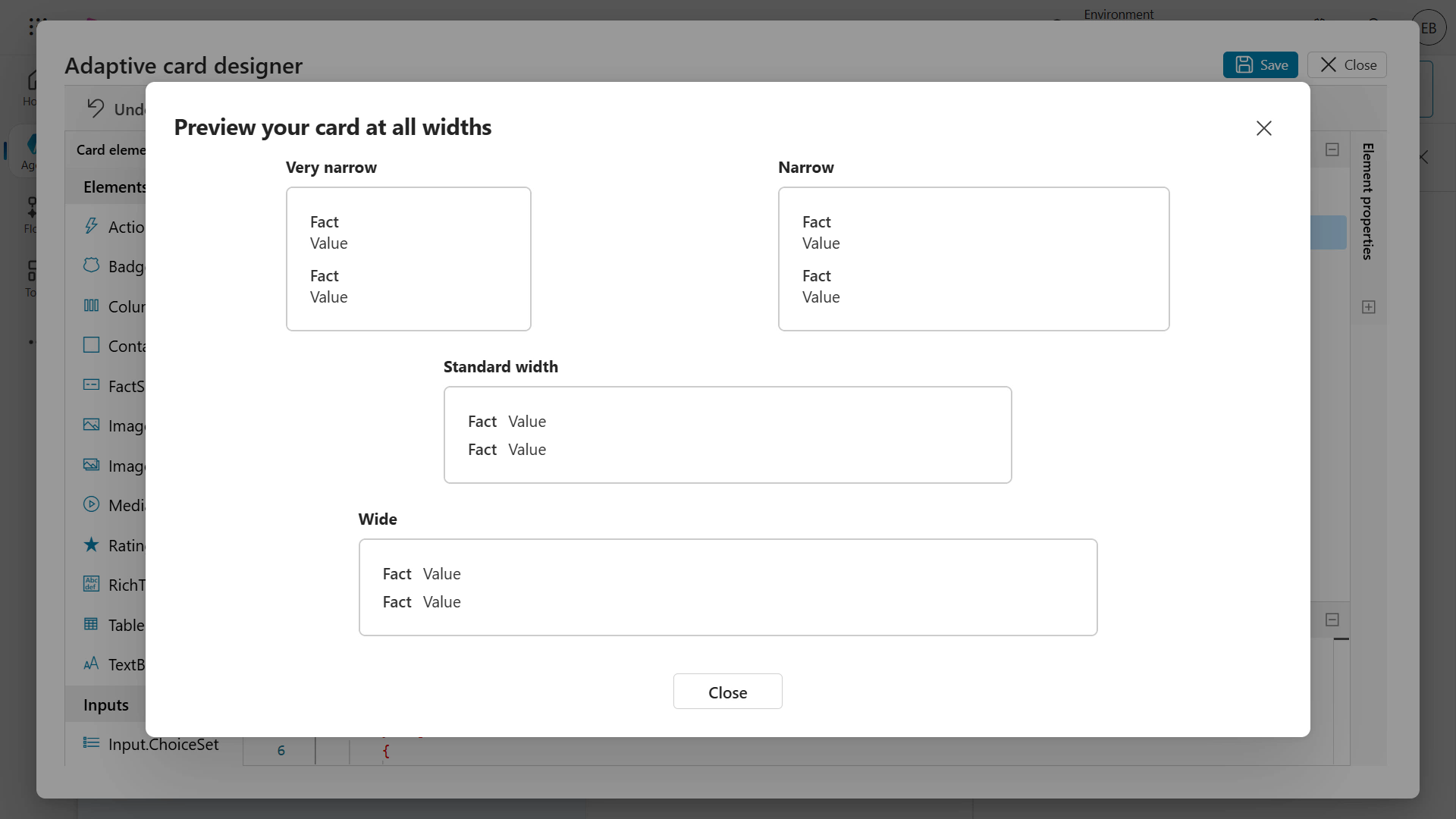Add a TextBlock element
This screenshot has width=1456, height=819.
[x=92, y=664]
